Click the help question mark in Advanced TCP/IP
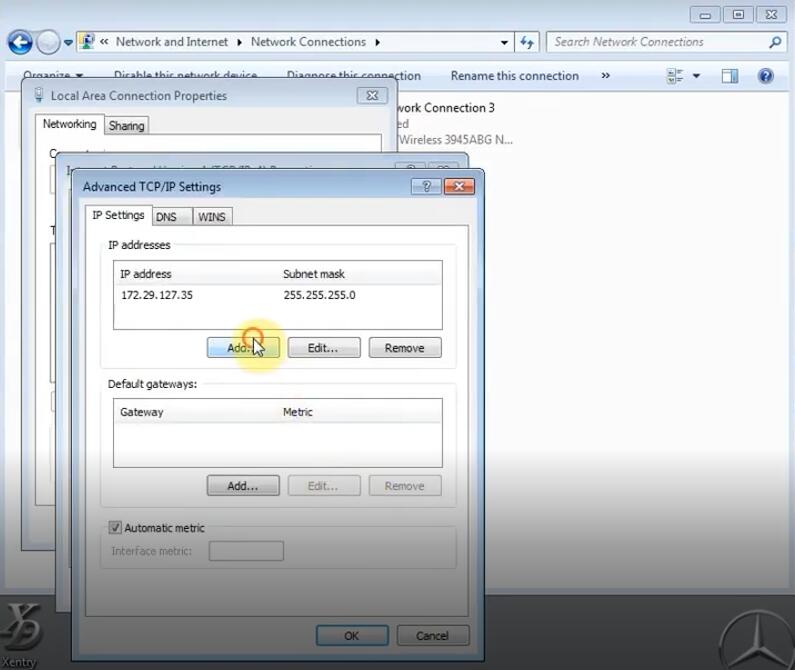The height and width of the screenshot is (670, 795). pos(426,187)
